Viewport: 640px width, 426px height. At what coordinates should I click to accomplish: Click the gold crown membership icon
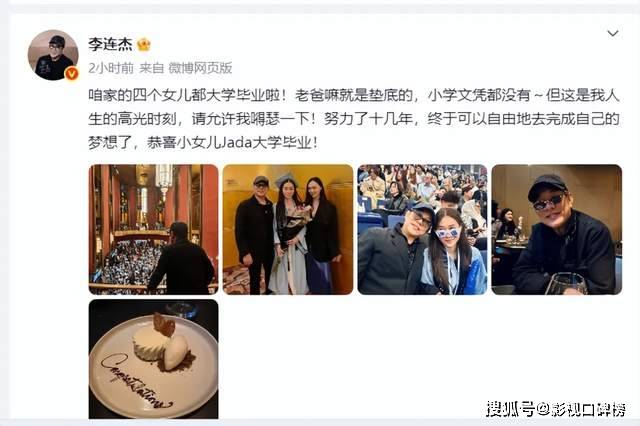pyautogui.click(x=144, y=44)
